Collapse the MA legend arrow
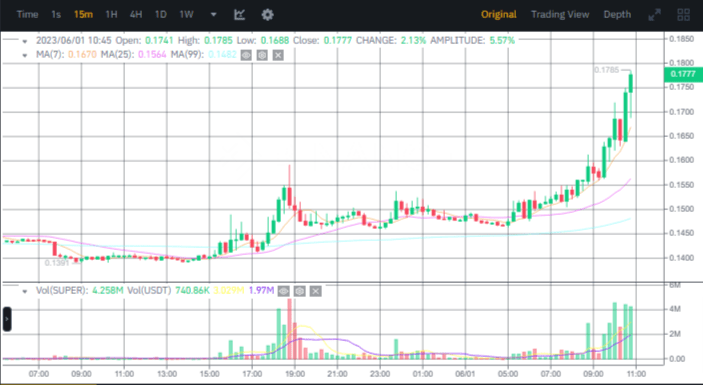703x385 pixels. pos(25,56)
